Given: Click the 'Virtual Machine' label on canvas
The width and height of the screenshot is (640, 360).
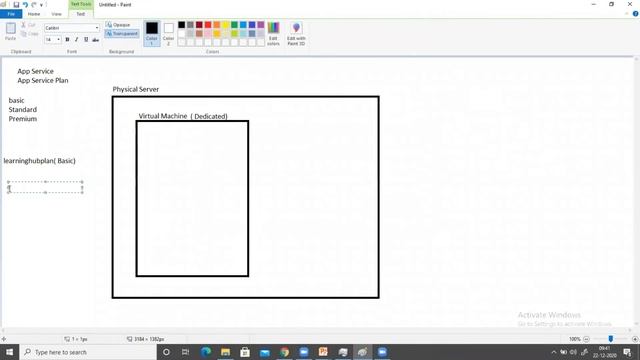Looking at the screenshot, I should [x=163, y=116].
